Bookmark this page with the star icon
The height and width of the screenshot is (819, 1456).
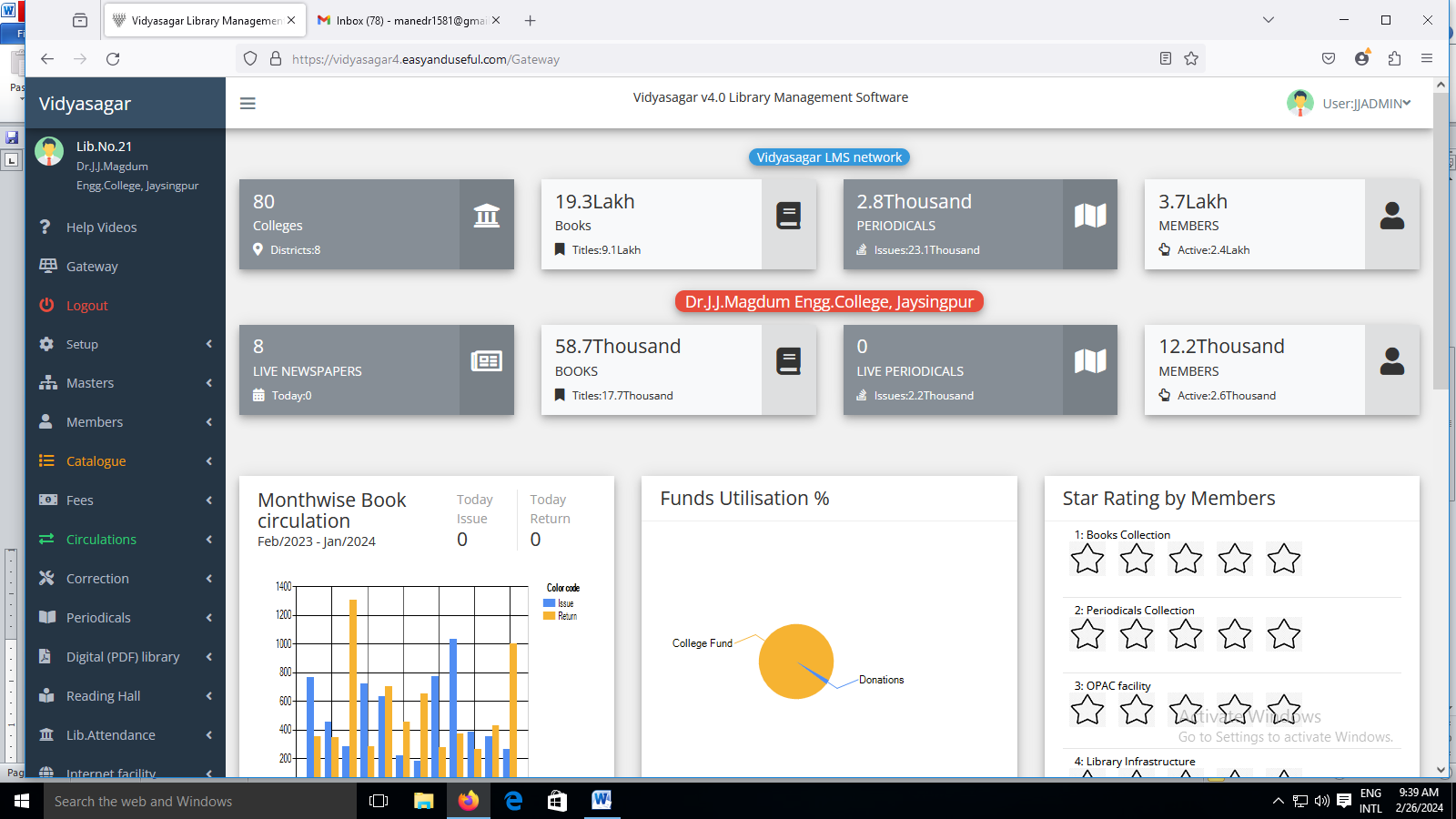tap(1191, 59)
